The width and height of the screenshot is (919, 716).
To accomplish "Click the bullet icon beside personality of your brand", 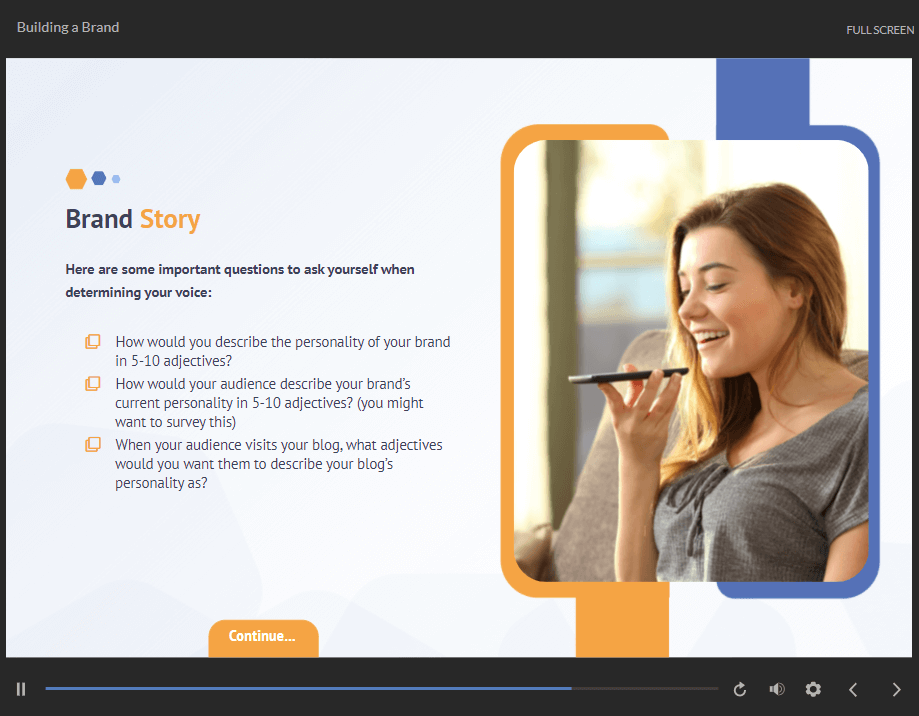I will [93, 341].
